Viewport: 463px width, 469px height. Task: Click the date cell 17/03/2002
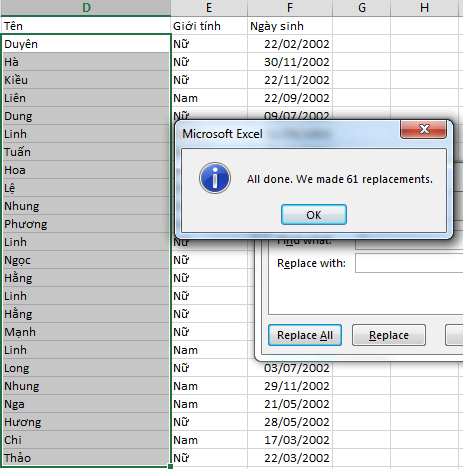tap(290, 440)
